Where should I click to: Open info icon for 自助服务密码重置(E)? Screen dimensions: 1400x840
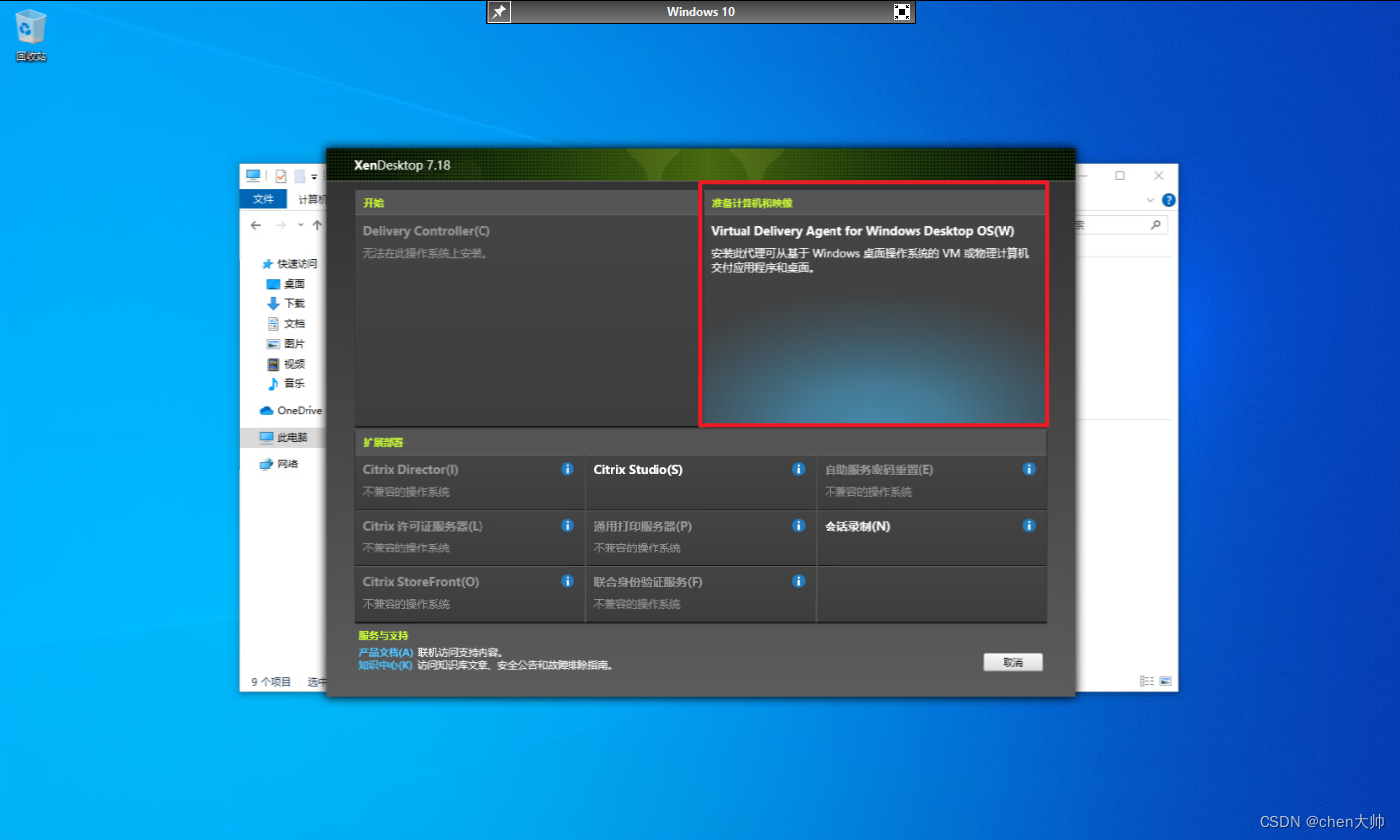(x=1029, y=469)
